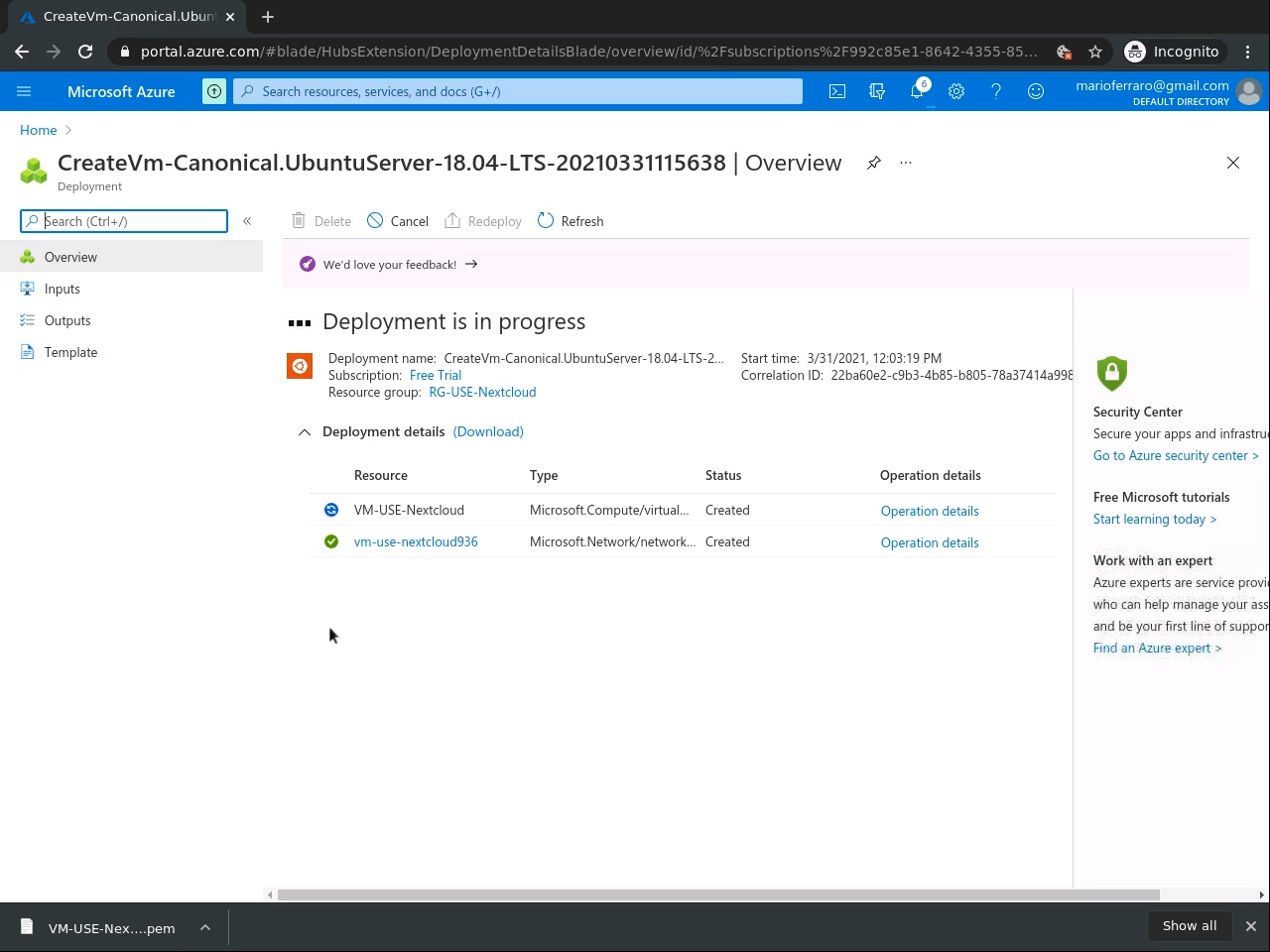Open a new browser tab

pyautogui.click(x=268, y=17)
